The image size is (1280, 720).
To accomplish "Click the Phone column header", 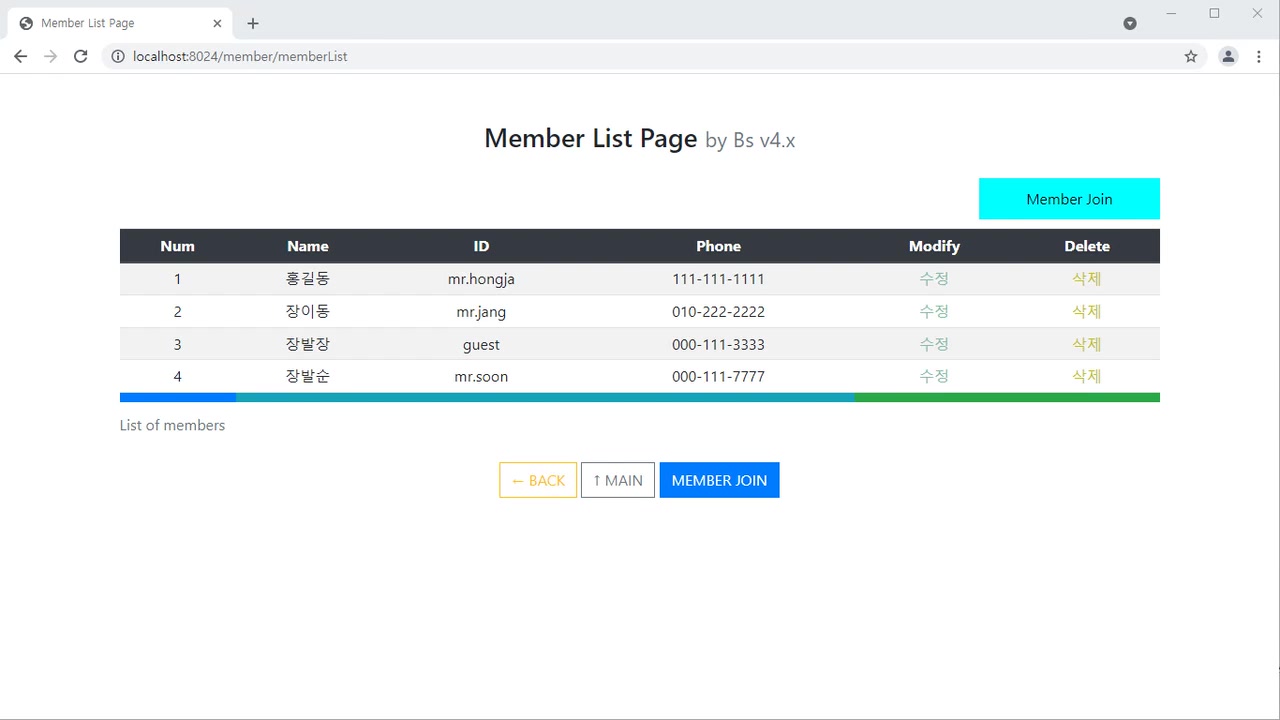I will click(718, 246).
